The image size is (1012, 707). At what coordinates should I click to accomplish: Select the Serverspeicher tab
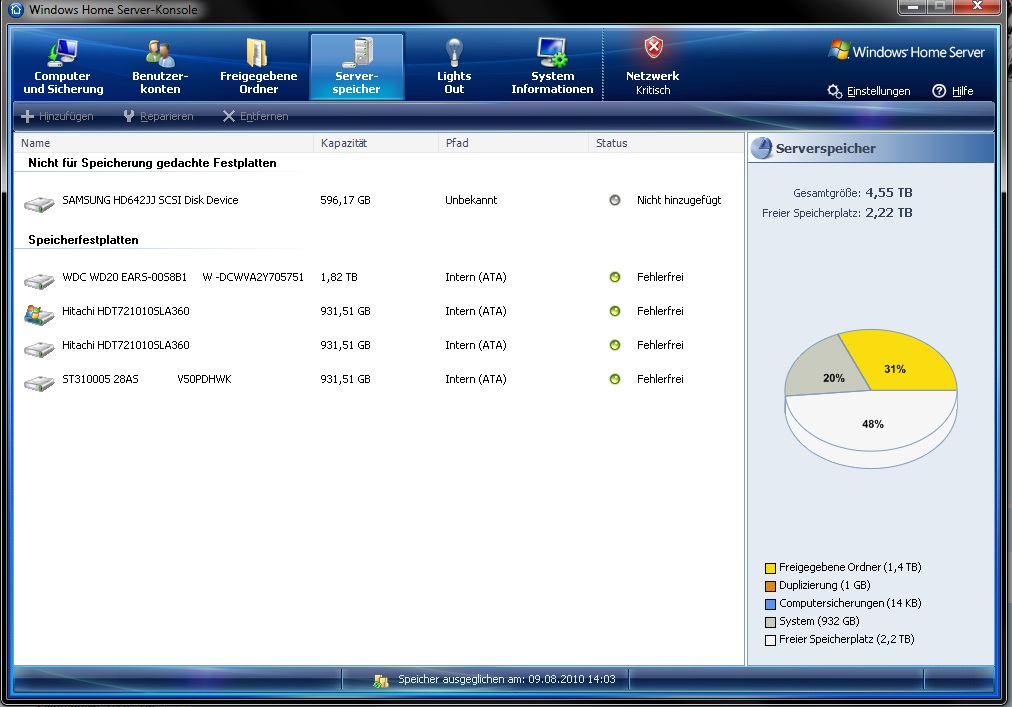(x=357, y=67)
